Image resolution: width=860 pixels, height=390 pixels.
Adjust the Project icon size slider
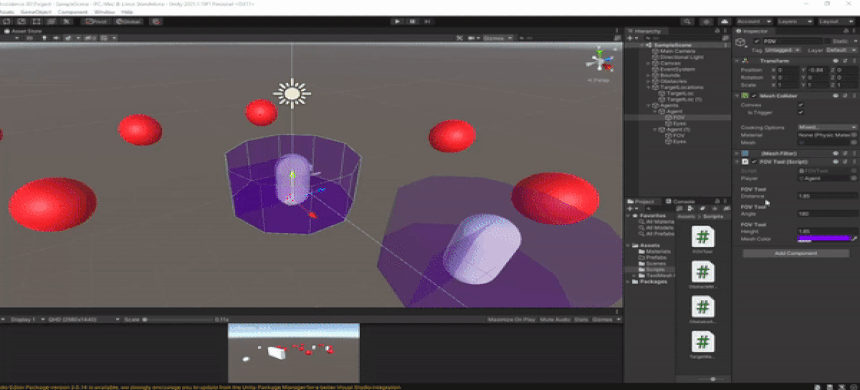[712, 379]
